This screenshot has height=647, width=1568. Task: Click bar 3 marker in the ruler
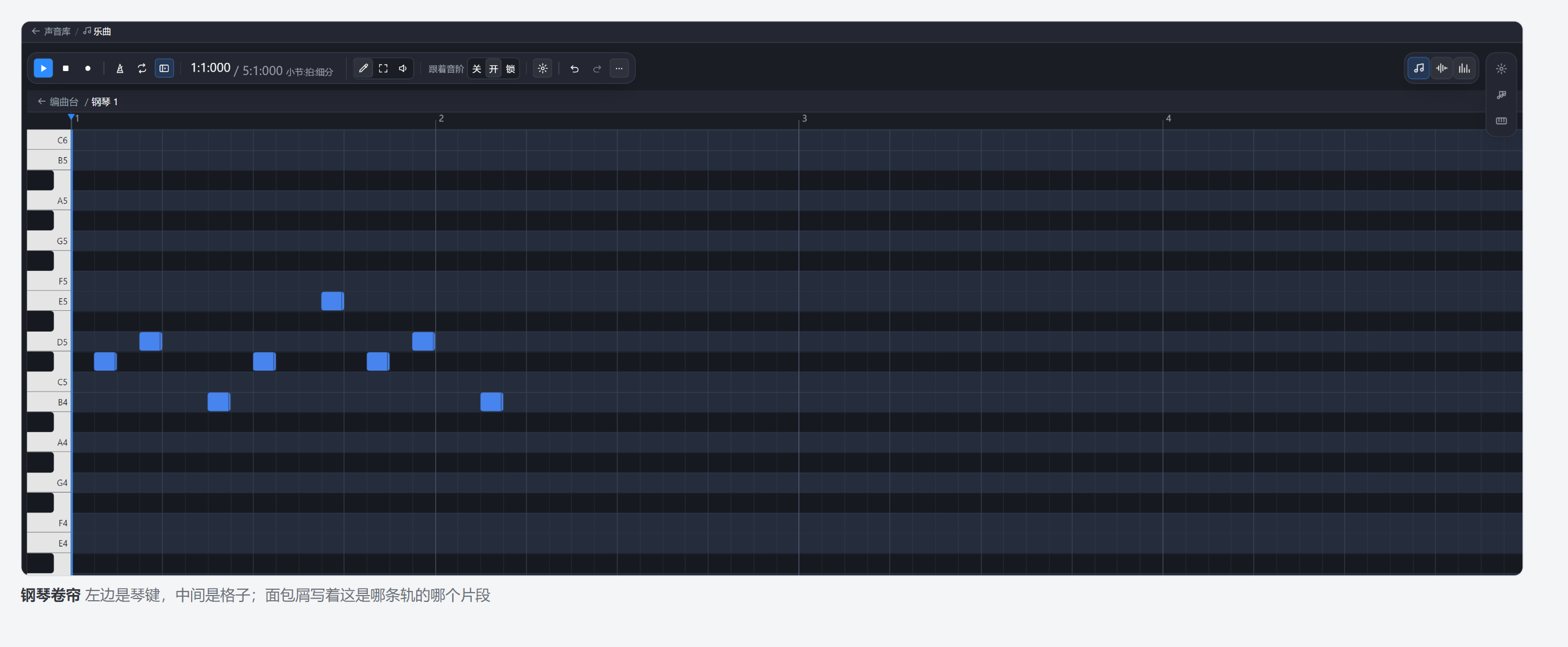pyautogui.click(x=804, y=118)
